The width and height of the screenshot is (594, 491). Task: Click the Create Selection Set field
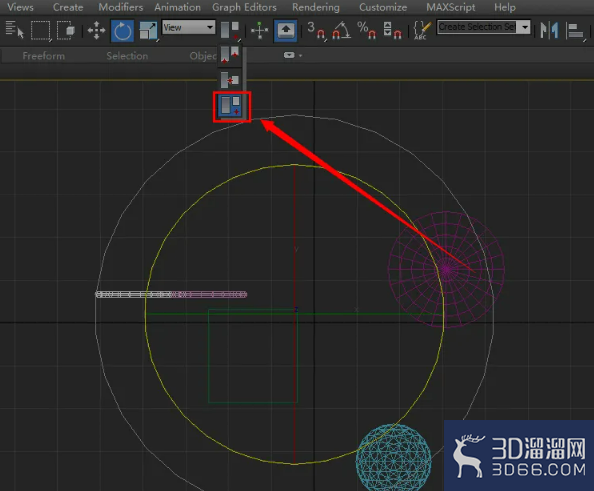(477, 27)
